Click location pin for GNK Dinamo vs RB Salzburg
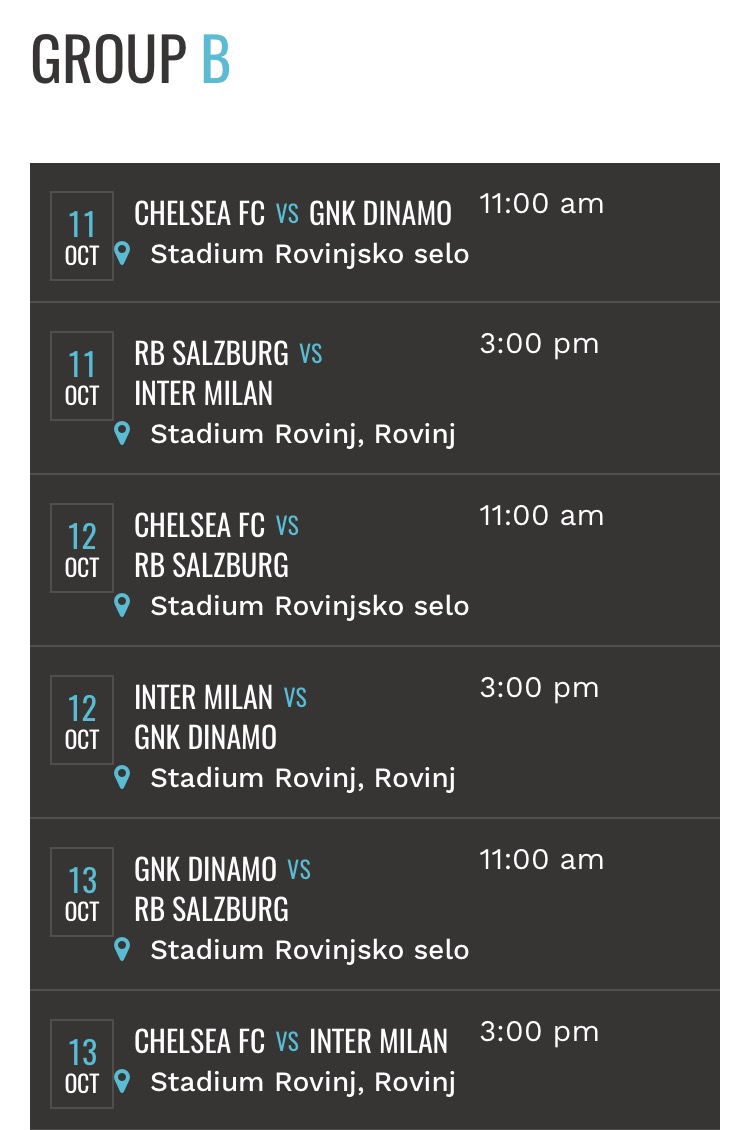 (x=122, y=950)
